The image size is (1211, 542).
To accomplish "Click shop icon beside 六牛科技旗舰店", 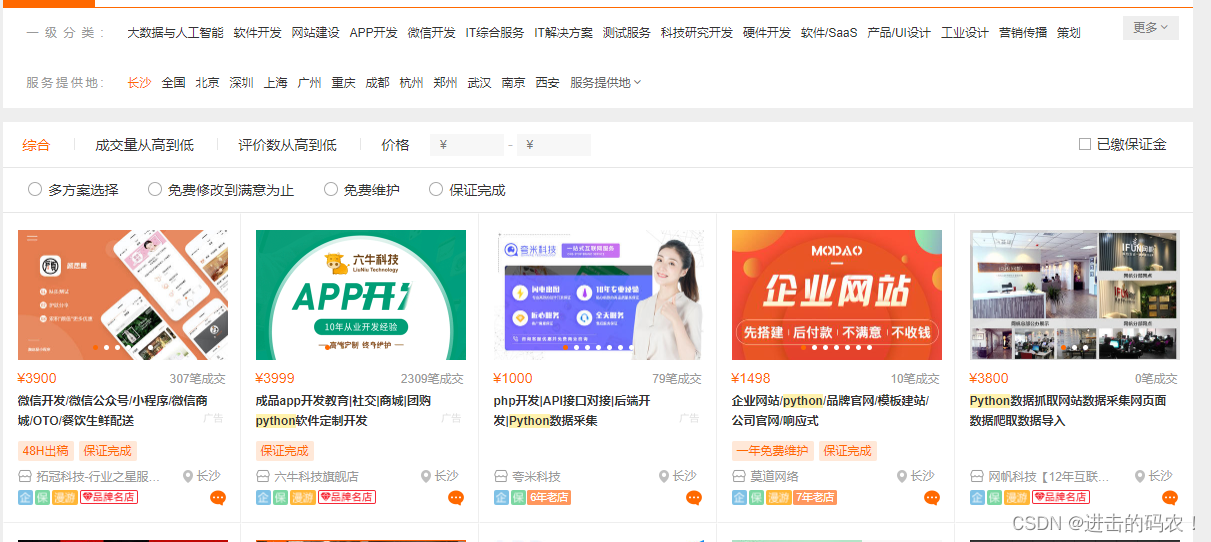I will point(263,477).
